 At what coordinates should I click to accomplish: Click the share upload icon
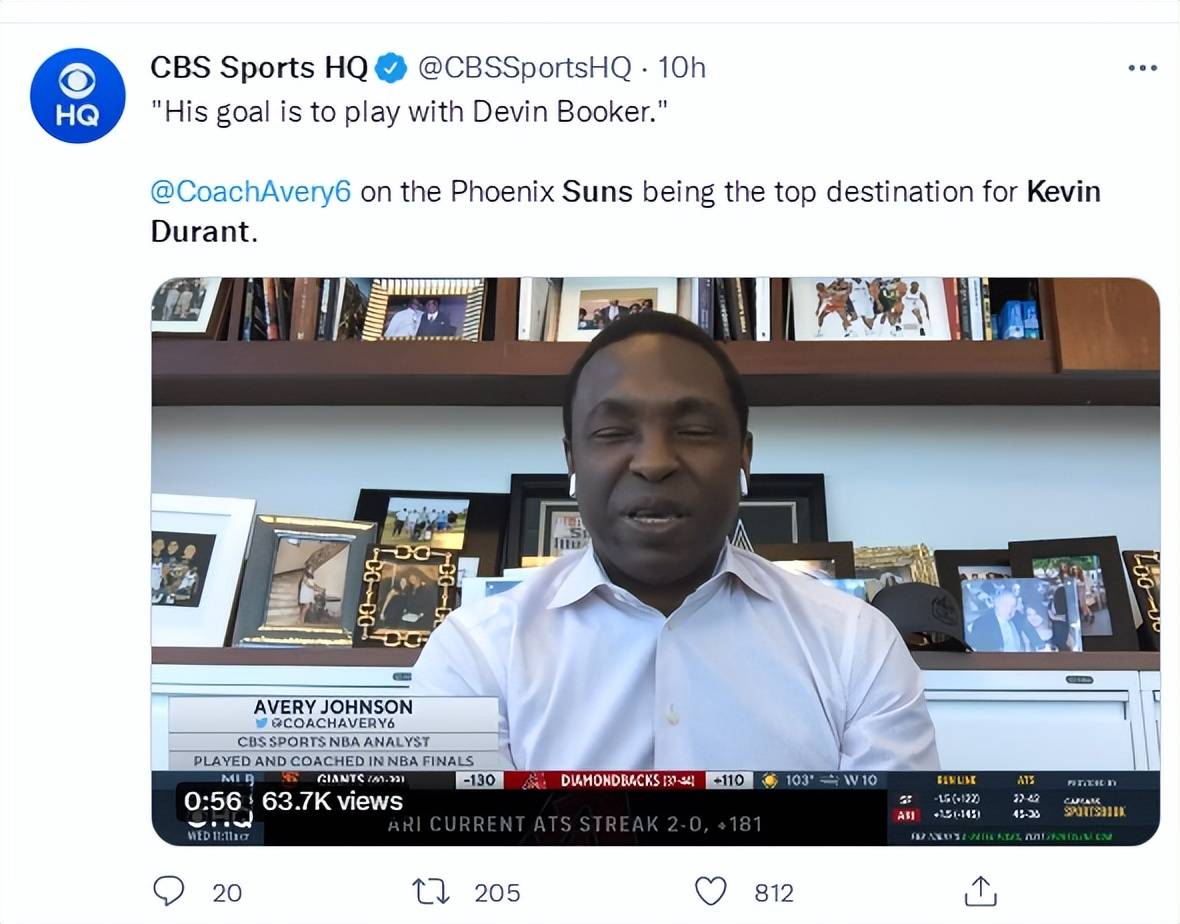coord(981,891)
